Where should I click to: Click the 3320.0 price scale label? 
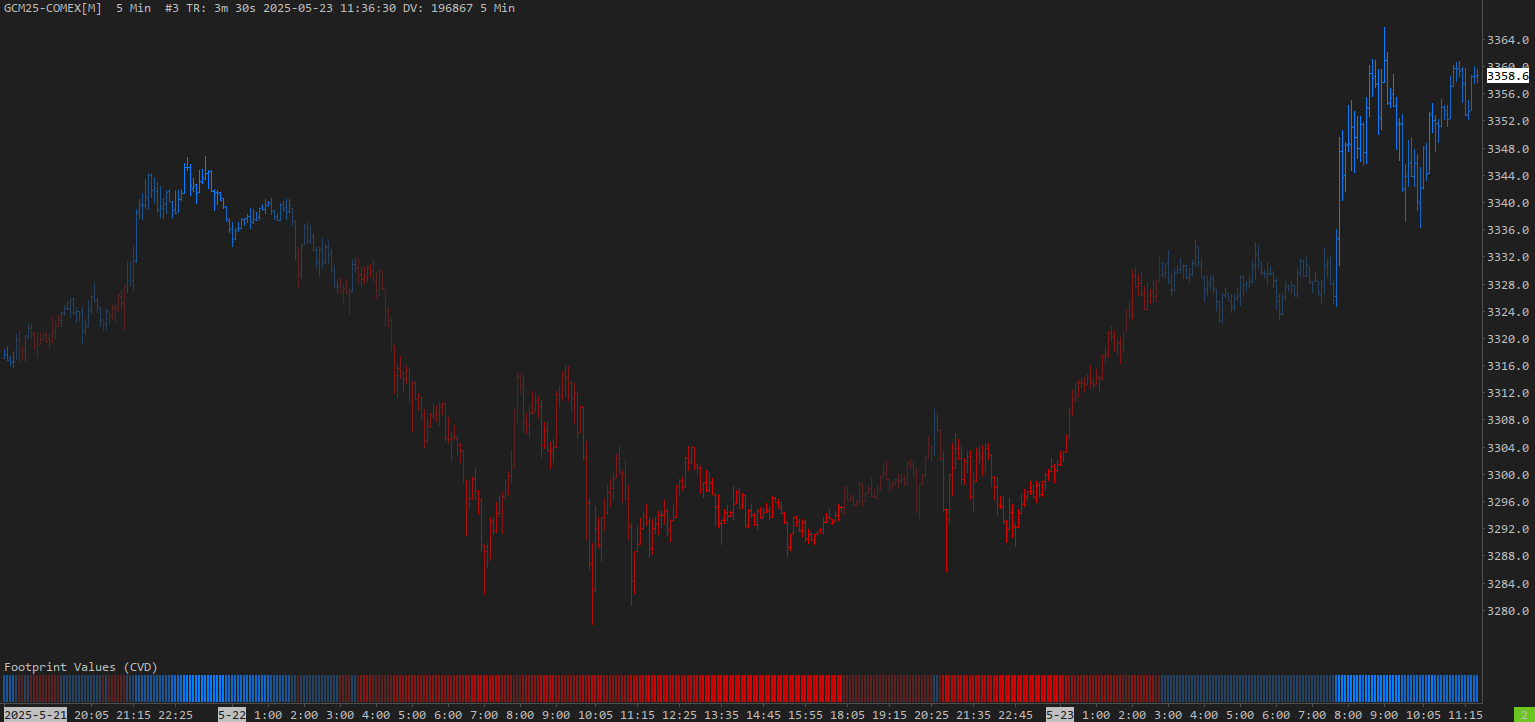point(1508,339)
